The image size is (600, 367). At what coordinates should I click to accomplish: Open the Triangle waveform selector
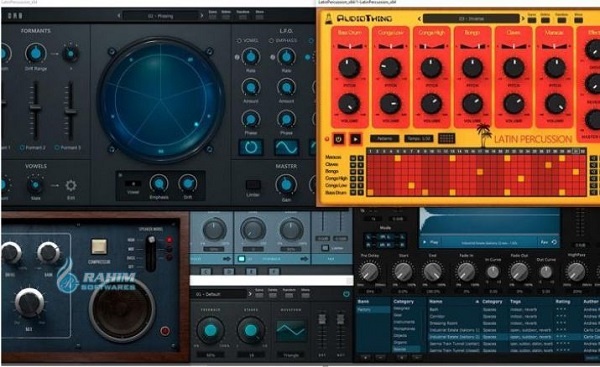click(291, 355)
